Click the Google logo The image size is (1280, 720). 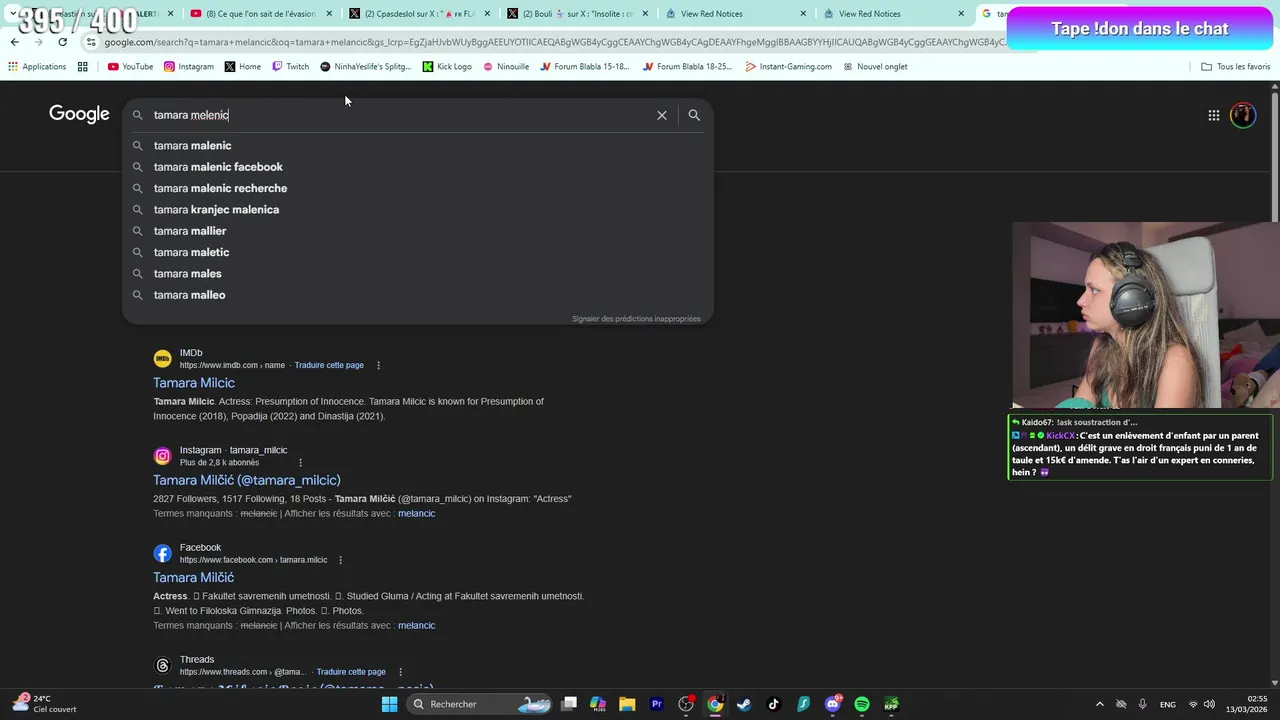79,114
